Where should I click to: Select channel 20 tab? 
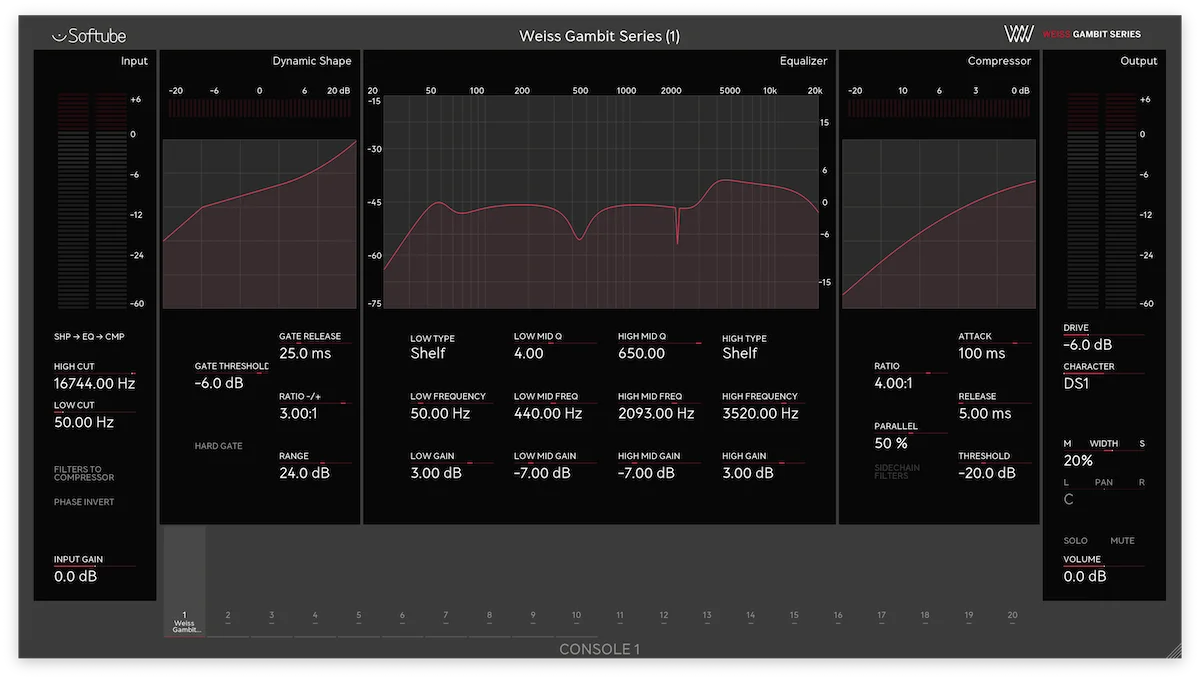pos(1013,618)
